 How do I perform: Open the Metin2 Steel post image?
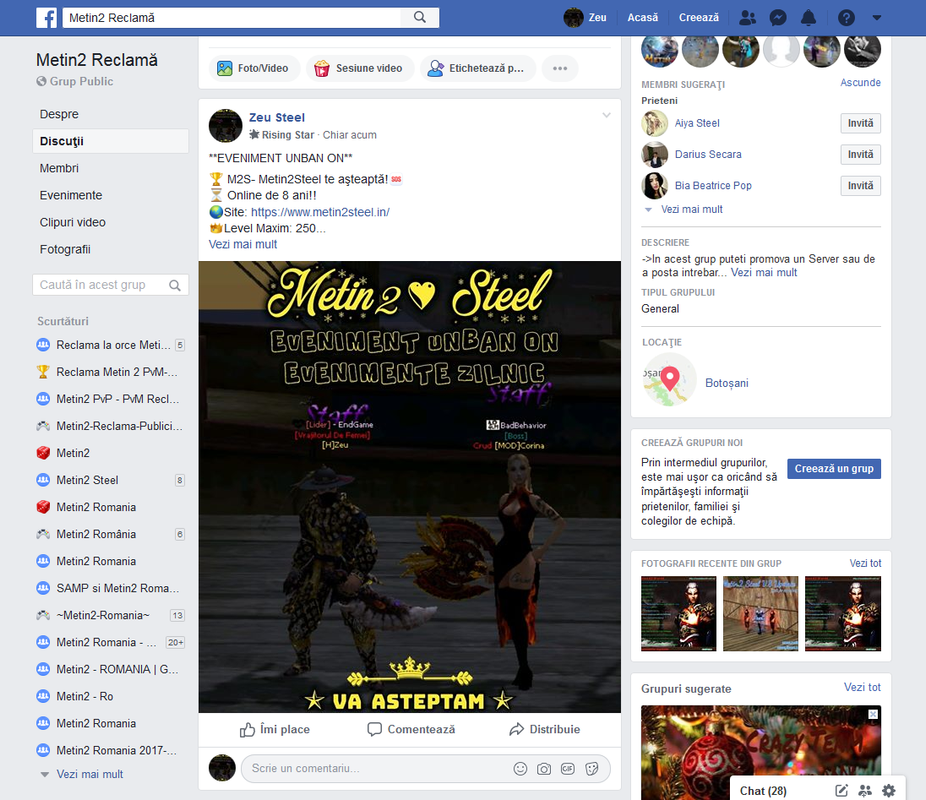tap(409, 487)
